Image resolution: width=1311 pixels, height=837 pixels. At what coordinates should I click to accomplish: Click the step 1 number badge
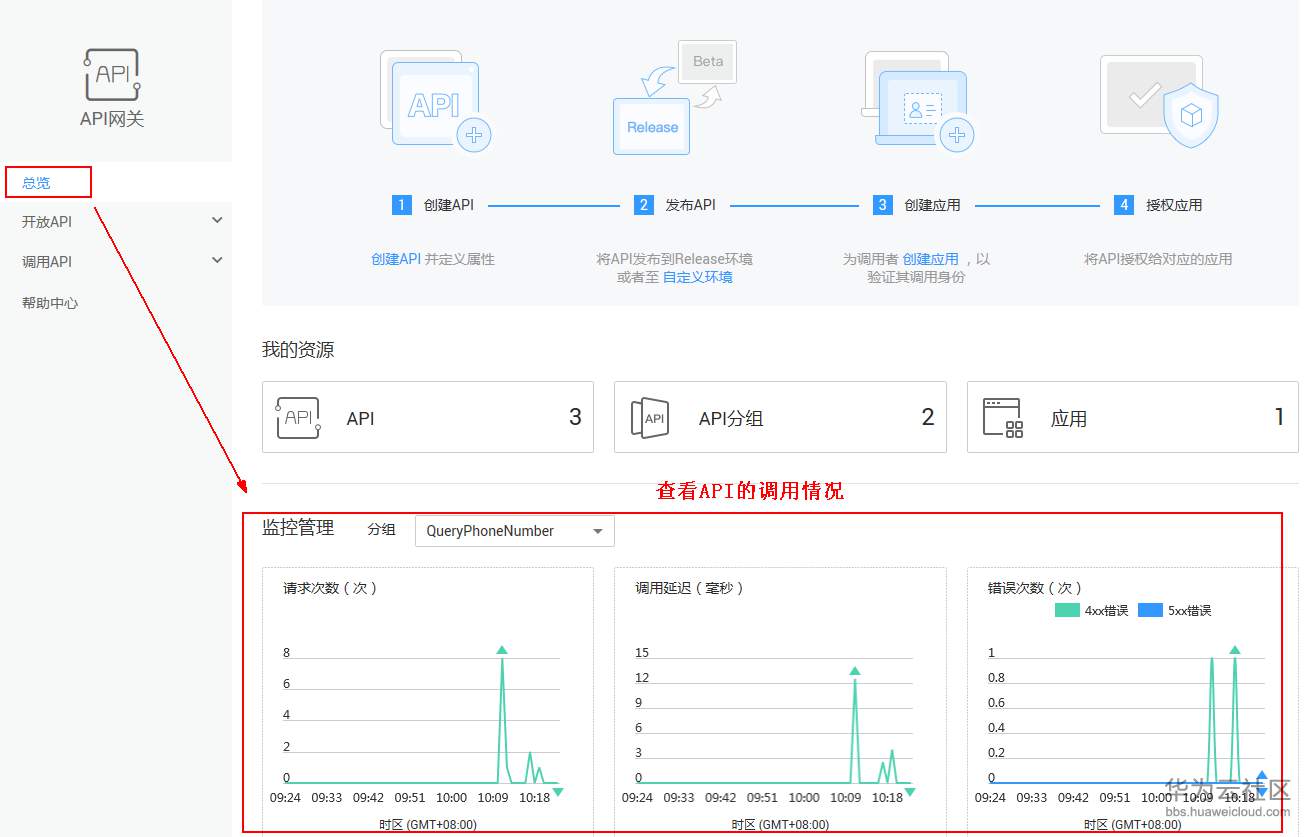coord(401,204)
